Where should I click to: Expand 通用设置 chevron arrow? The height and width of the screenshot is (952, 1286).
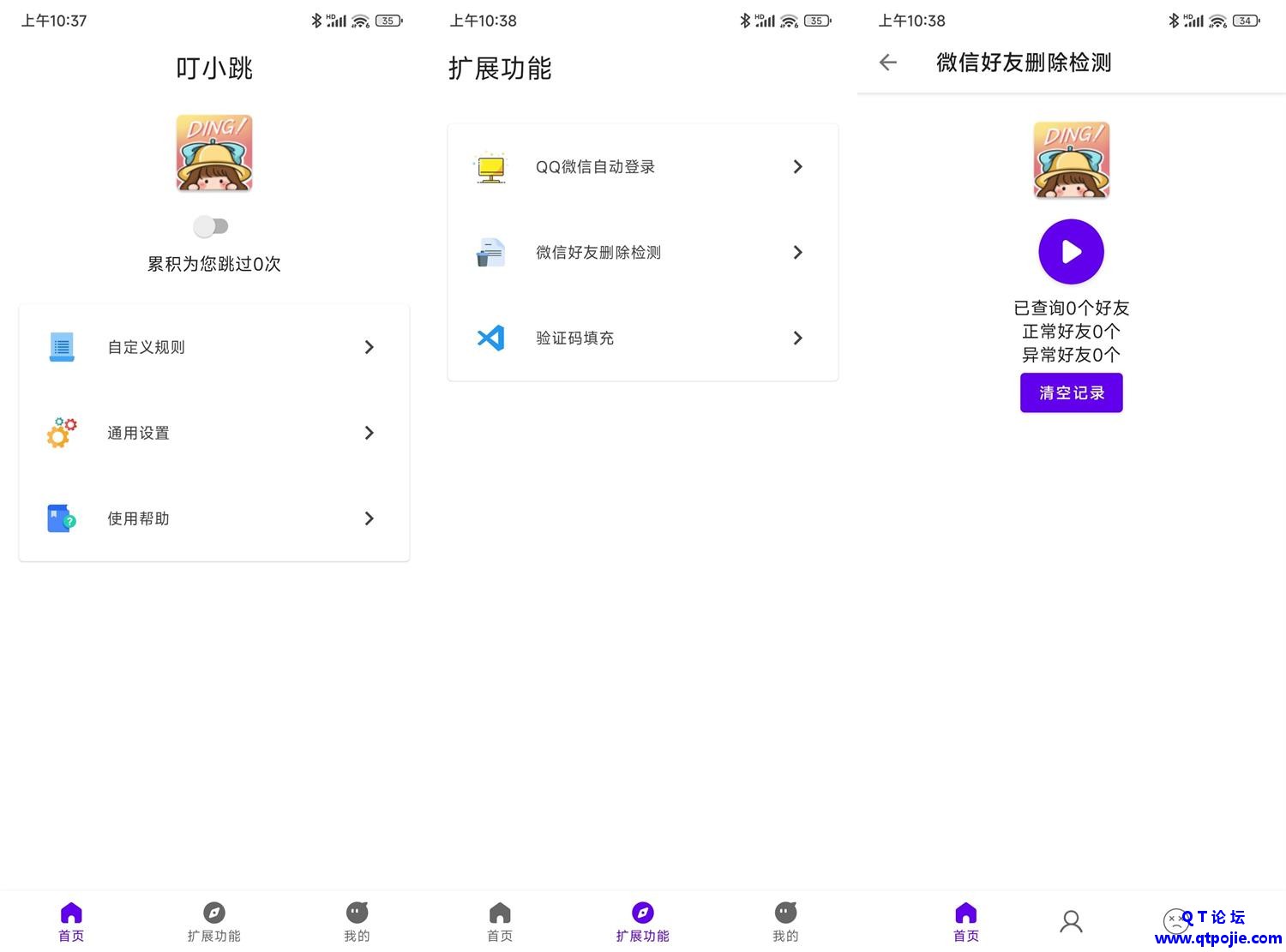[x=370, y=433]
